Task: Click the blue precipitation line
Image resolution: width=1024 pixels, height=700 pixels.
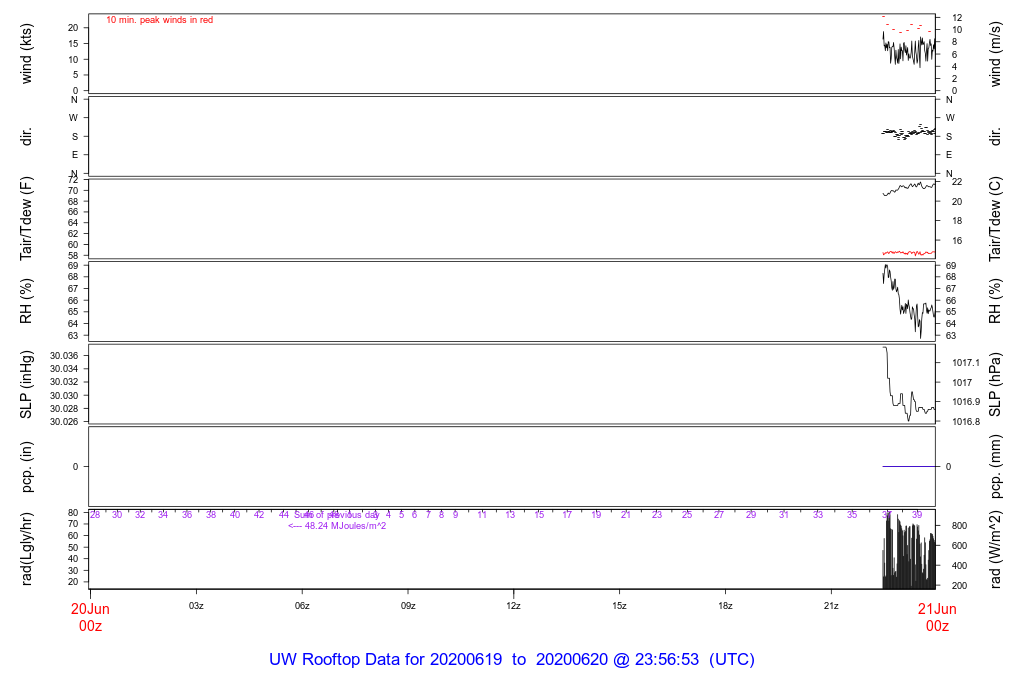Action: pyautogui.click(x=908, y=466)
